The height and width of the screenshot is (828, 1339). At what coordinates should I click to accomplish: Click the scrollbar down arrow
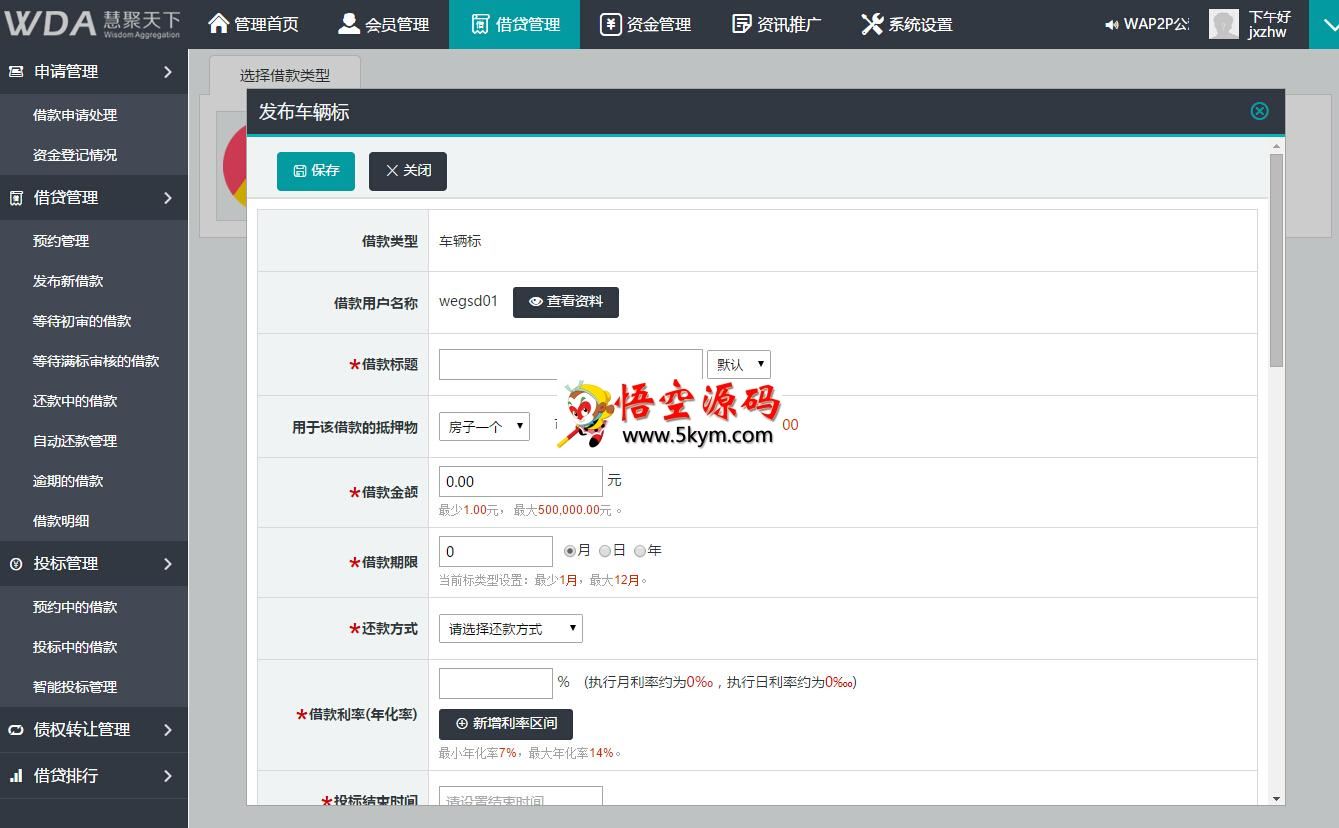[x=1276, y=798]
